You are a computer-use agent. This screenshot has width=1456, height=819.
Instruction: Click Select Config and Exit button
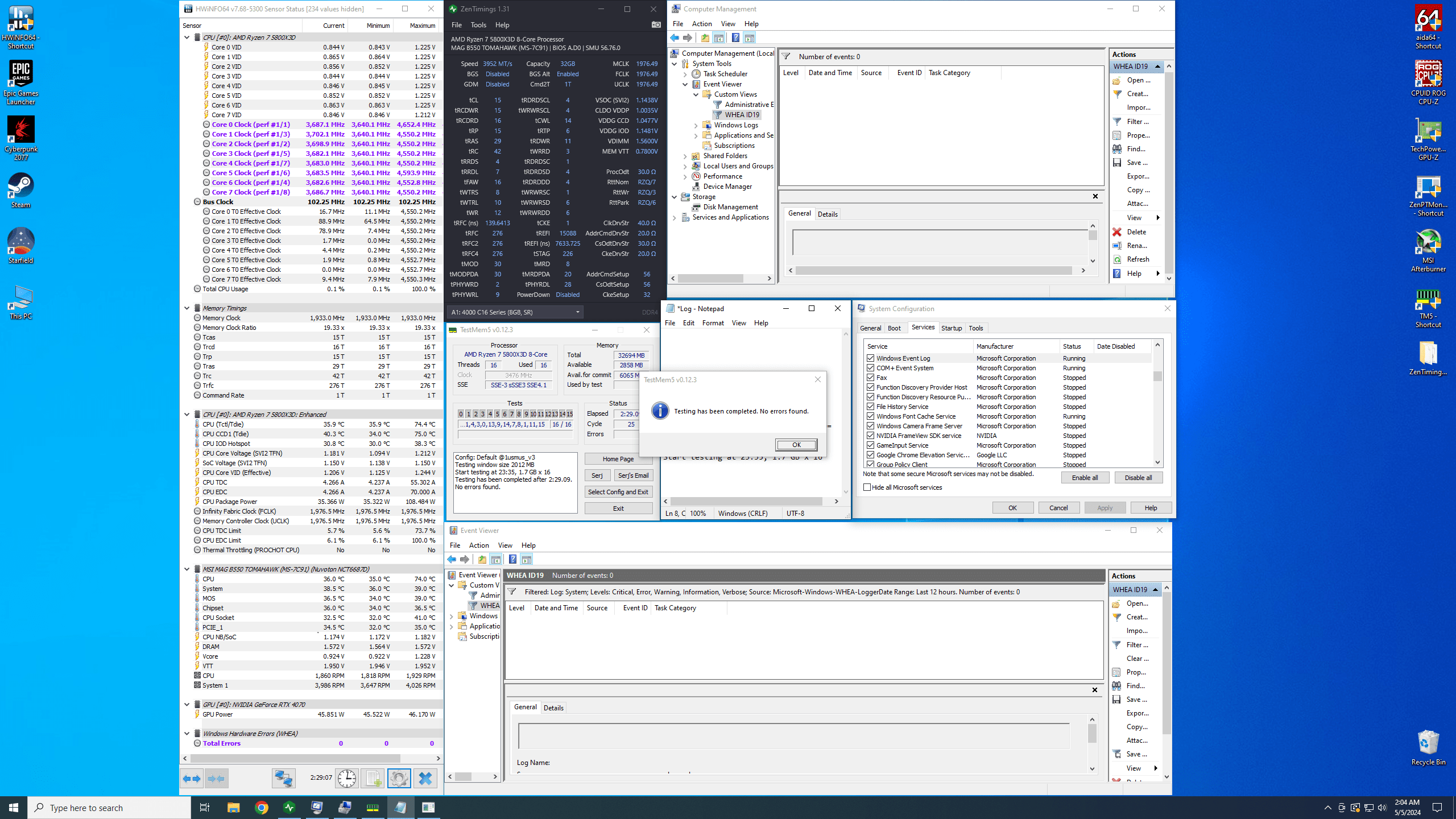618,492
